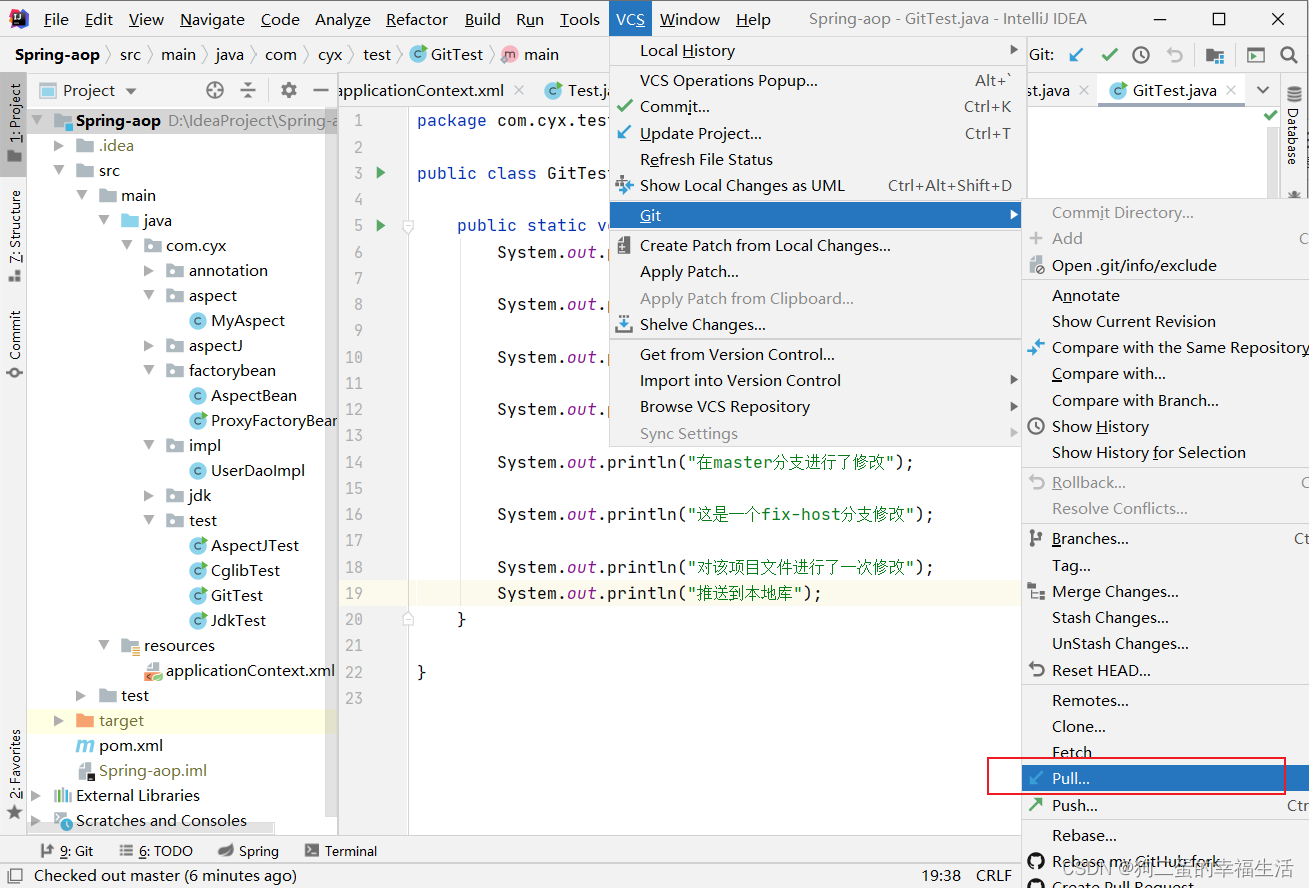Click the GitTest breadcrumb in navigation bar

(447, 55)
